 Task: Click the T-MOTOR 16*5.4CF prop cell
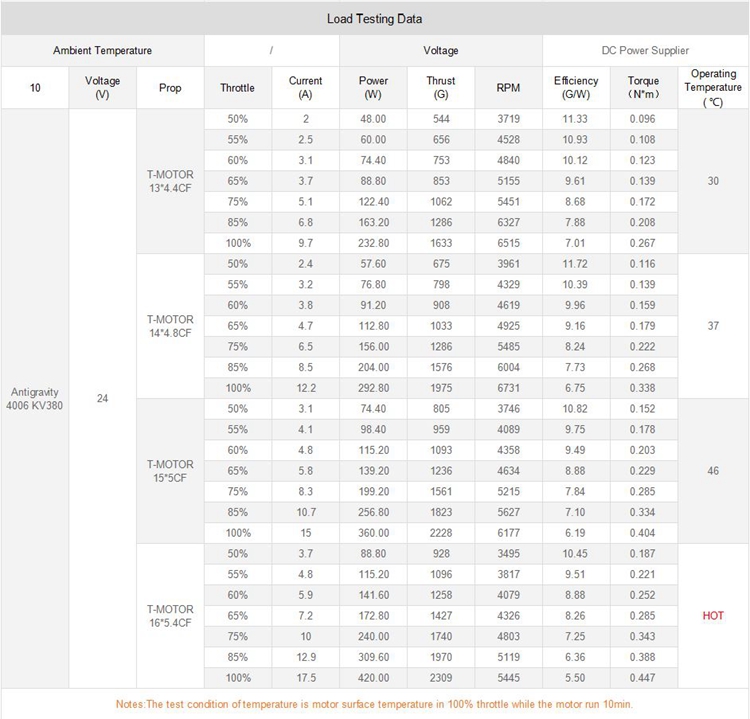(x=170, y=615)
